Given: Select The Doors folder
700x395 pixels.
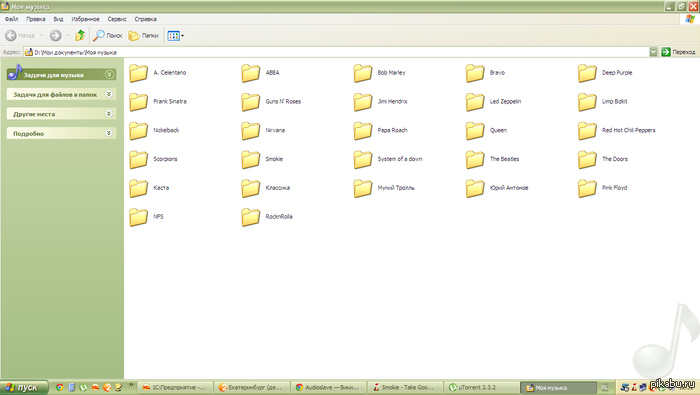Looking at the screenshot, I should pyautogui.click(x=602, y=159).
